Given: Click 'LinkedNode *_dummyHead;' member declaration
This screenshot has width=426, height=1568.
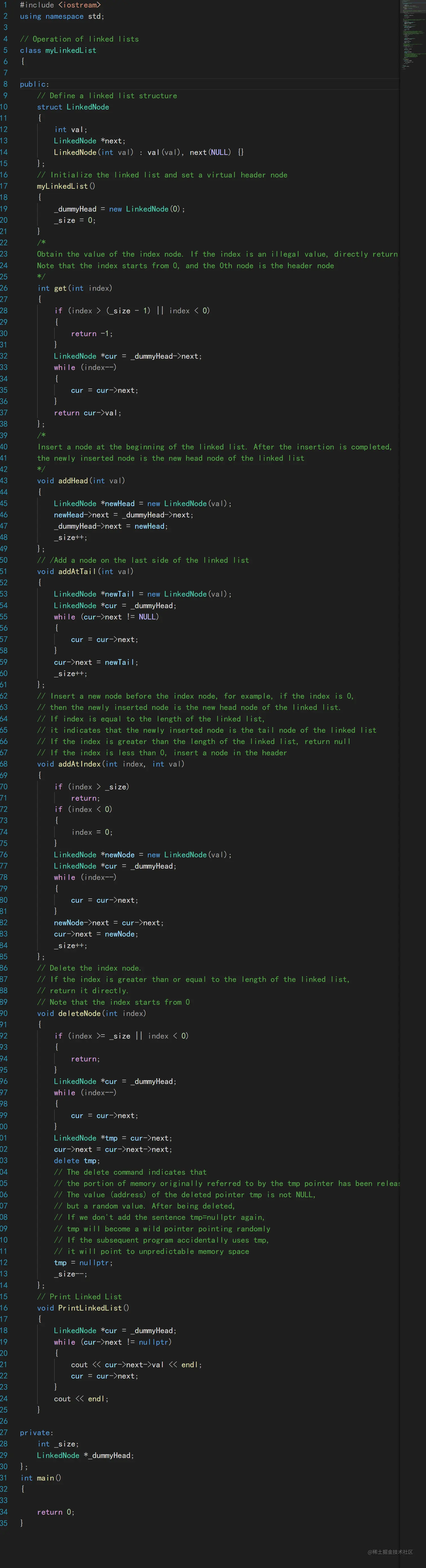Looking at the screenshot, I should click(x=86, y=1456).
